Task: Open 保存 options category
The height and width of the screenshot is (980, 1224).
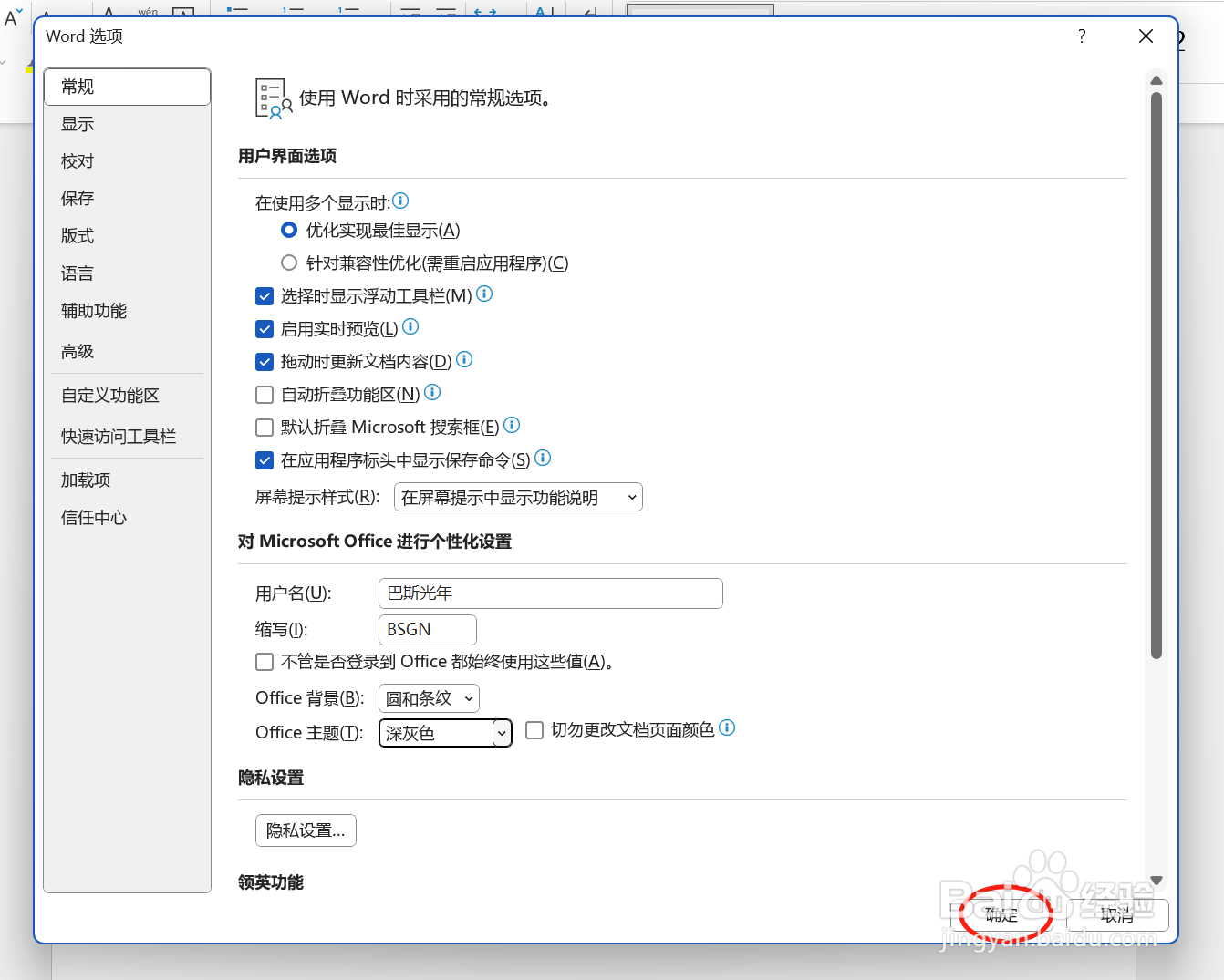Action: point(127,199)
